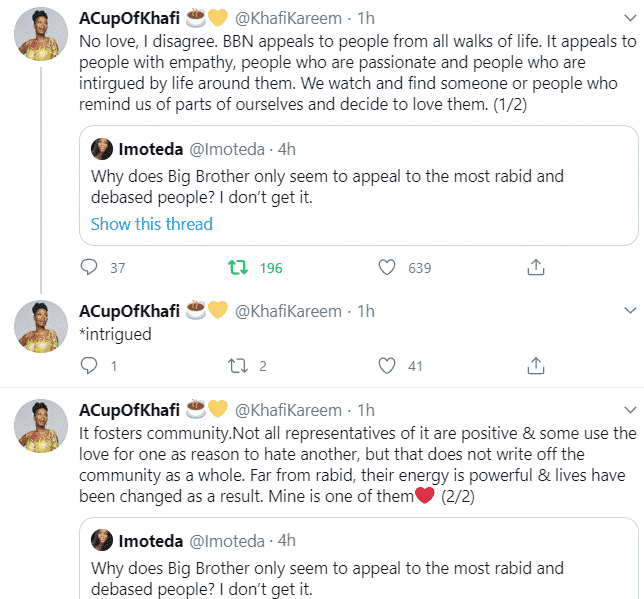Open more options on the '*intrigued' tweet
This screenshot has width=644, height=599.
[x=627, y=311]
